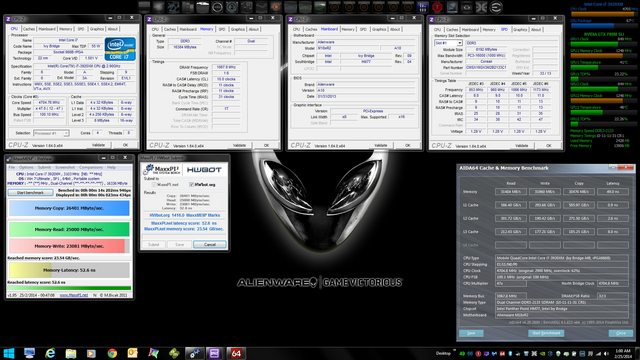The image size is (640, 360).
Task: Open the media player taskbar icon
Action: click(x=91, y=353)
